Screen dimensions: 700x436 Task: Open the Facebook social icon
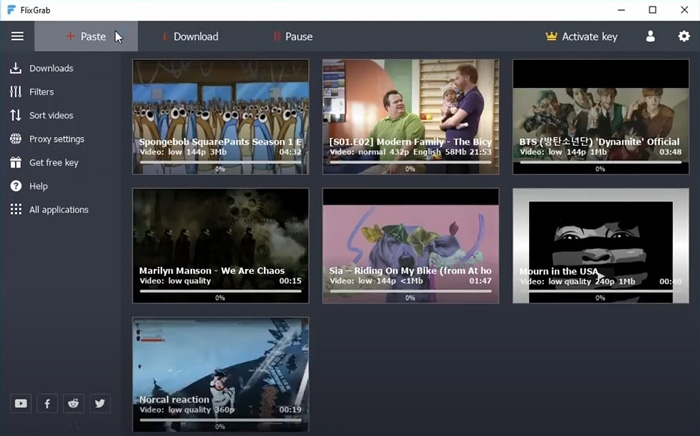point(47,403)
